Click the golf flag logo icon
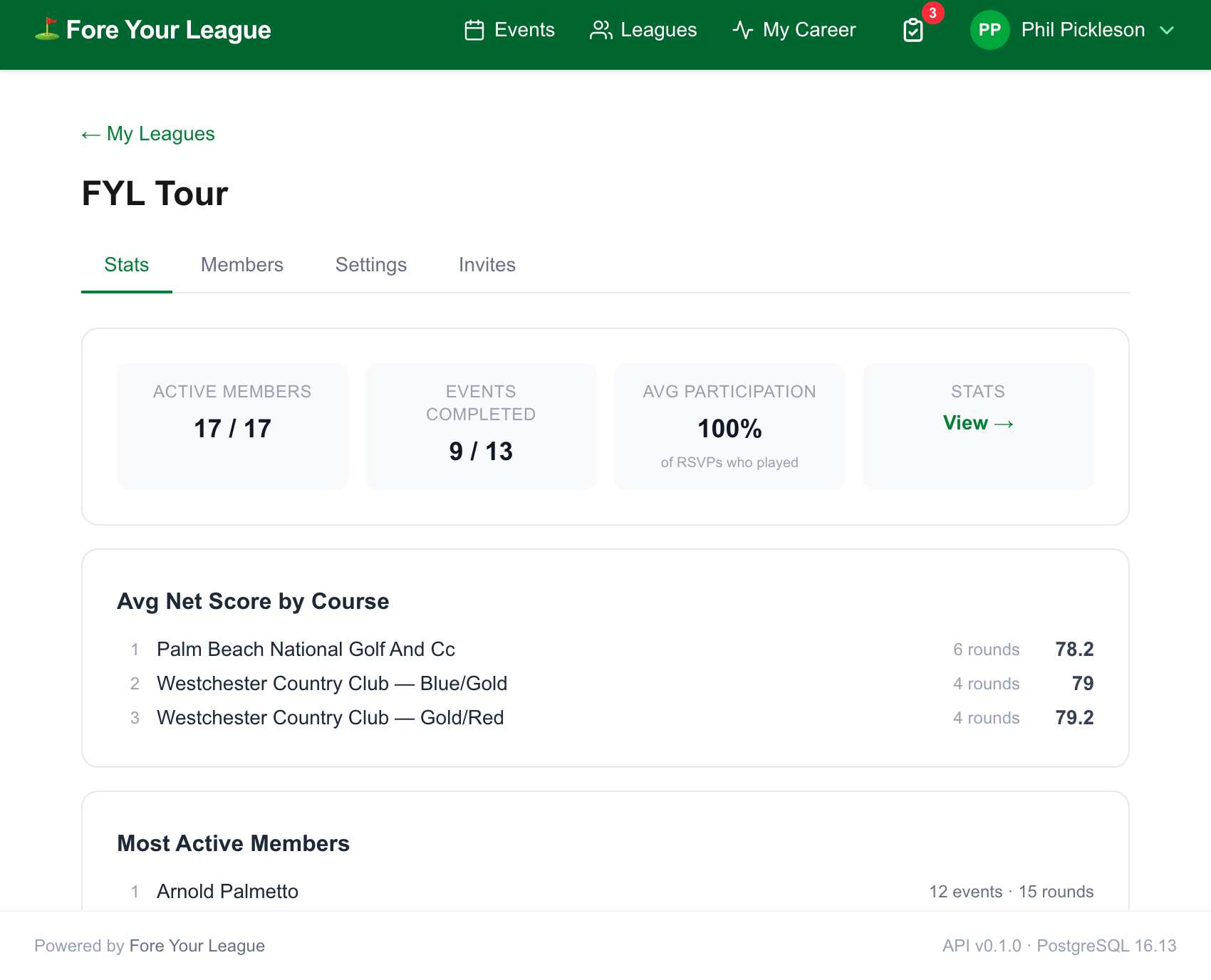Viewport: 1211px width, 980px height. (47, 29)
